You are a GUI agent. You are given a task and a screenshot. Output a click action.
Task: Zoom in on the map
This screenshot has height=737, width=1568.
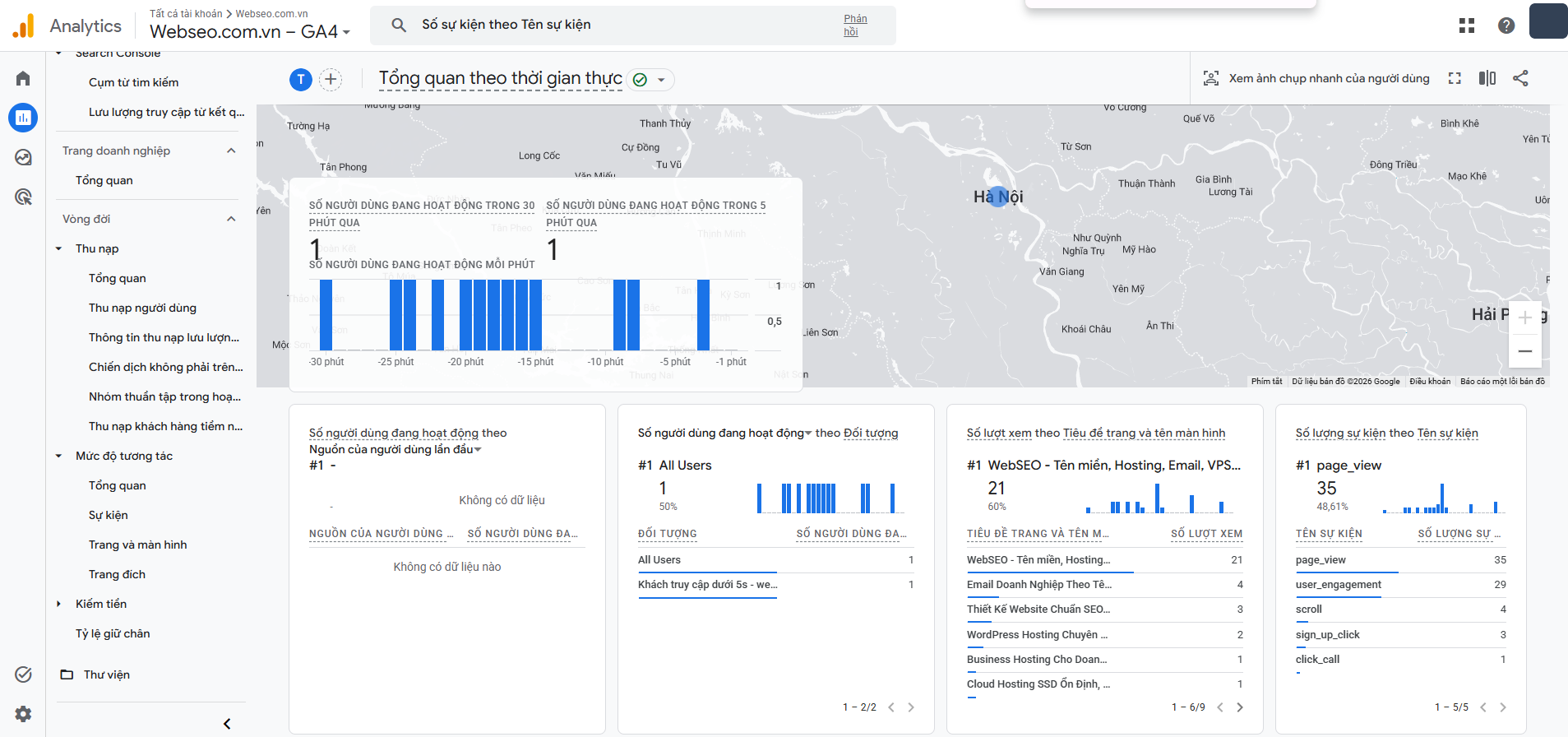tap(1525, 318)
